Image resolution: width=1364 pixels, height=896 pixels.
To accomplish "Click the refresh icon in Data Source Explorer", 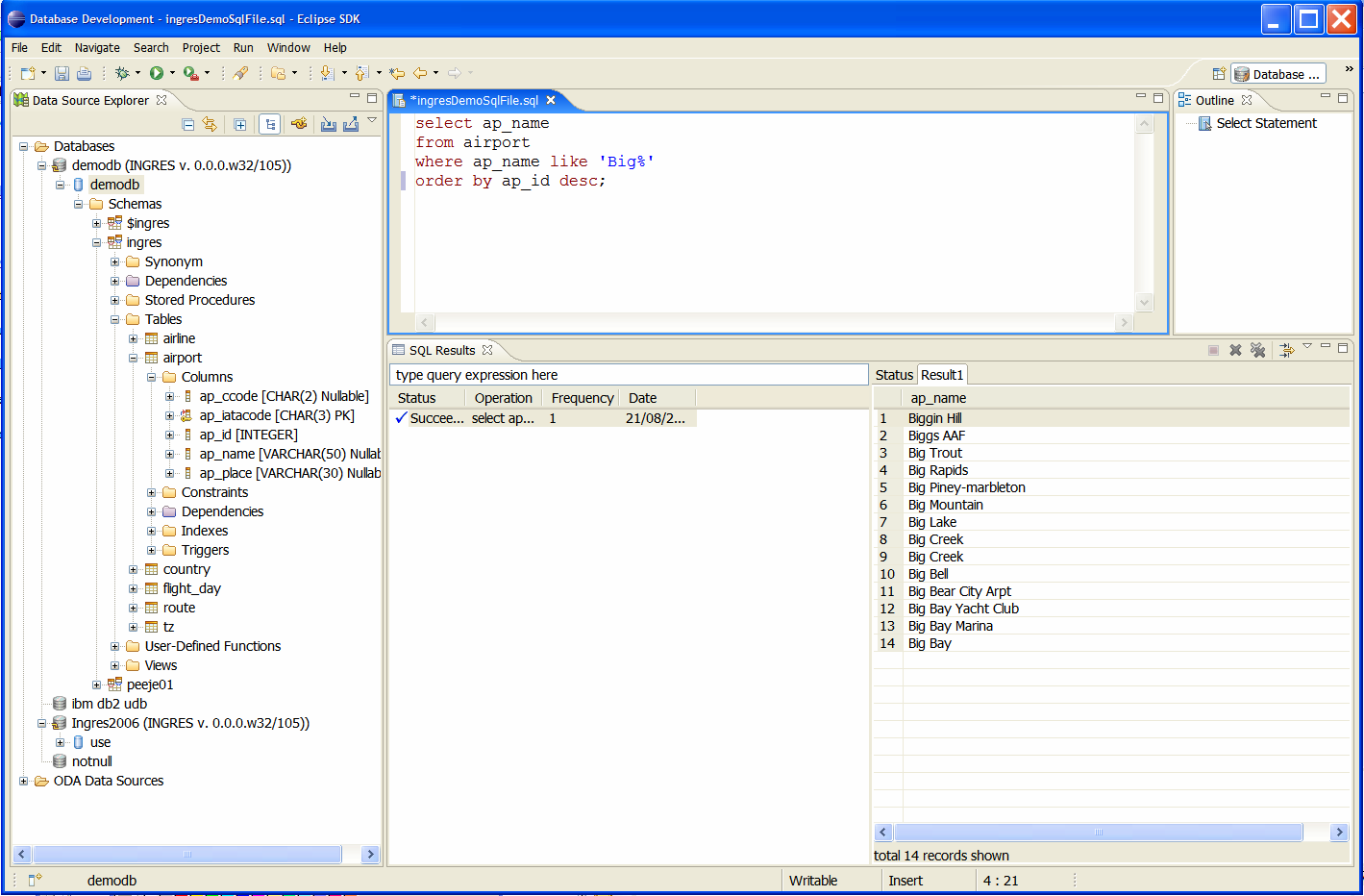I will [x=208, y=123].
